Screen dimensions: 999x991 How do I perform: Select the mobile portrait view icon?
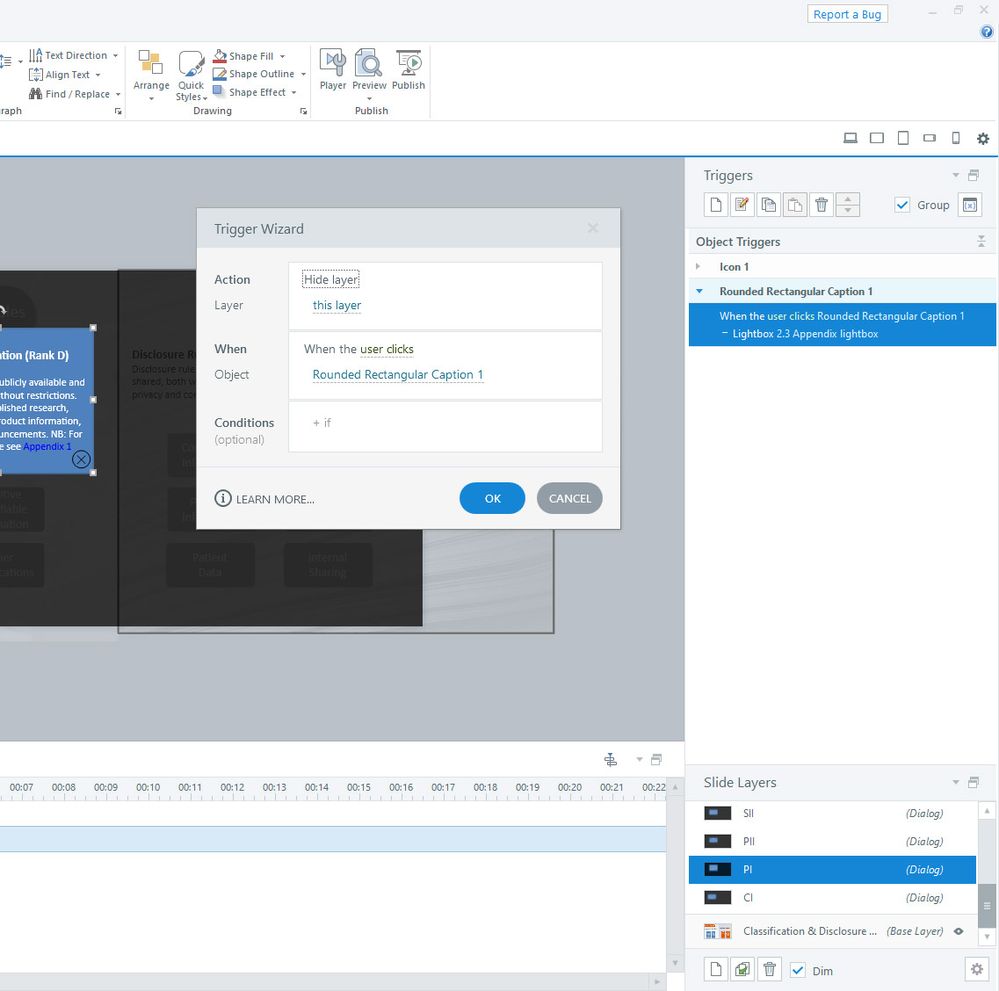(x=955, y=138)
